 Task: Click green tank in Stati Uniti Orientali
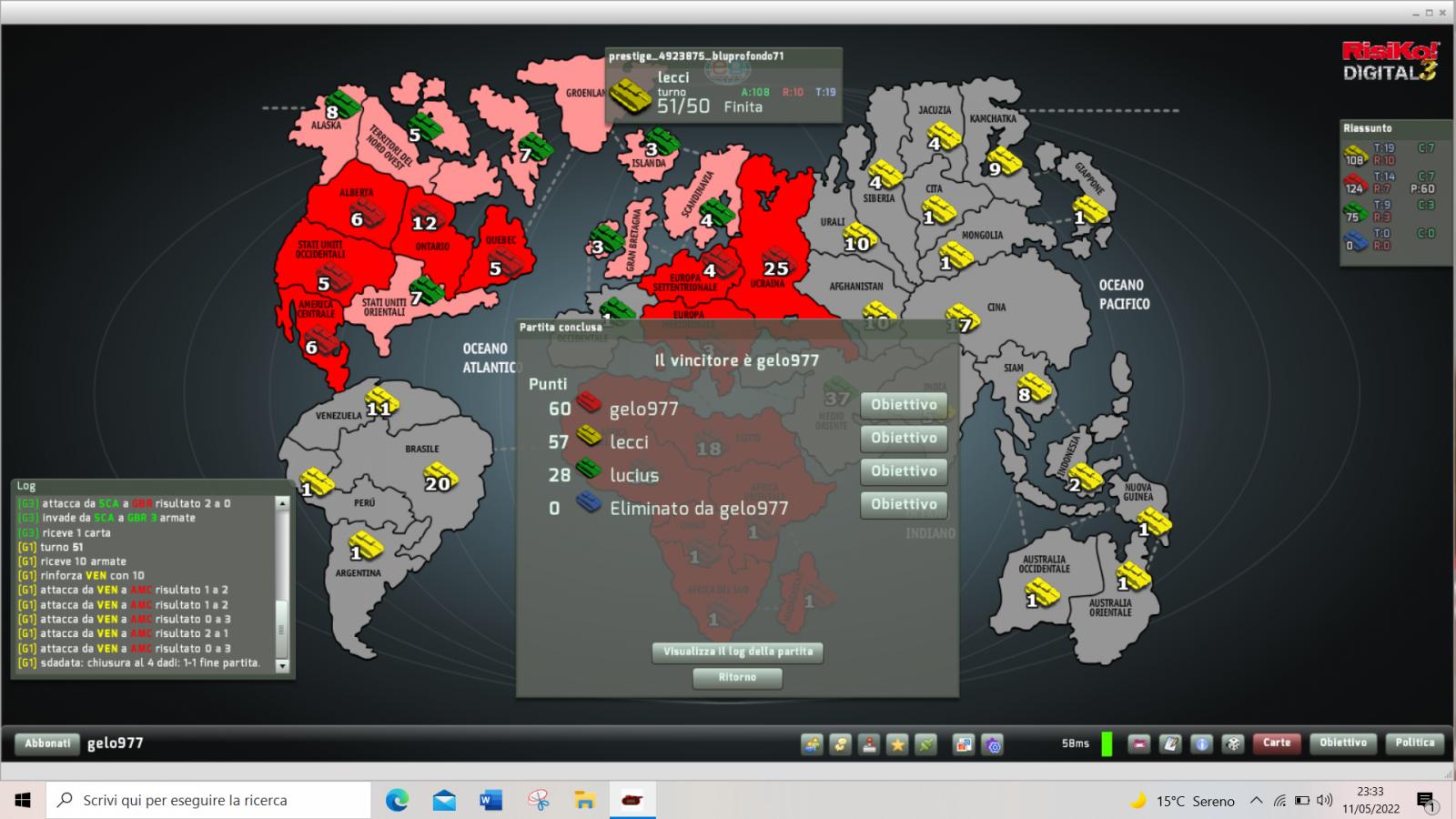[x=426, y=291]
